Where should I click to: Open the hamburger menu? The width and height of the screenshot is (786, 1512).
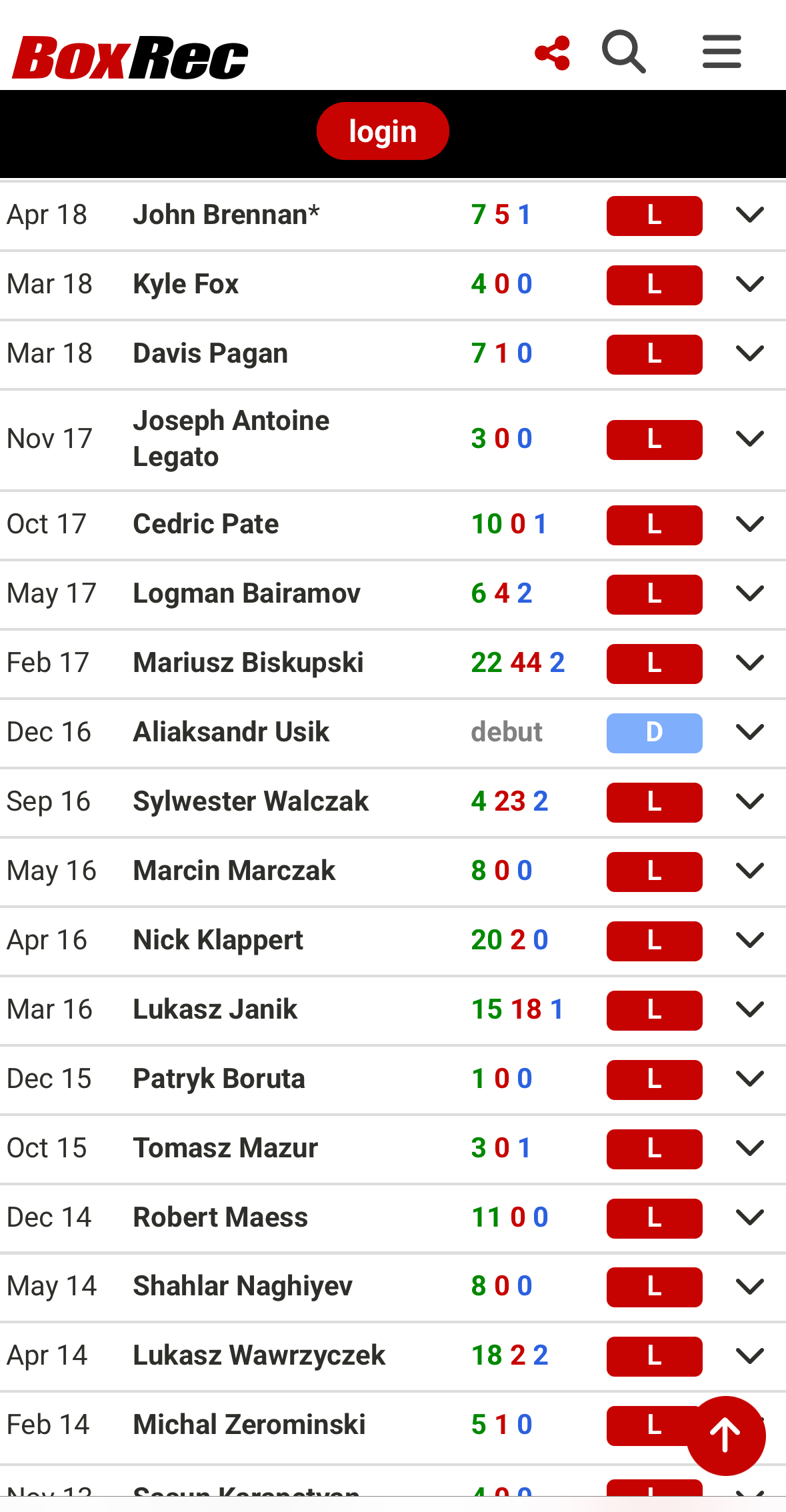pyautogui.click(x=721, y=51)
